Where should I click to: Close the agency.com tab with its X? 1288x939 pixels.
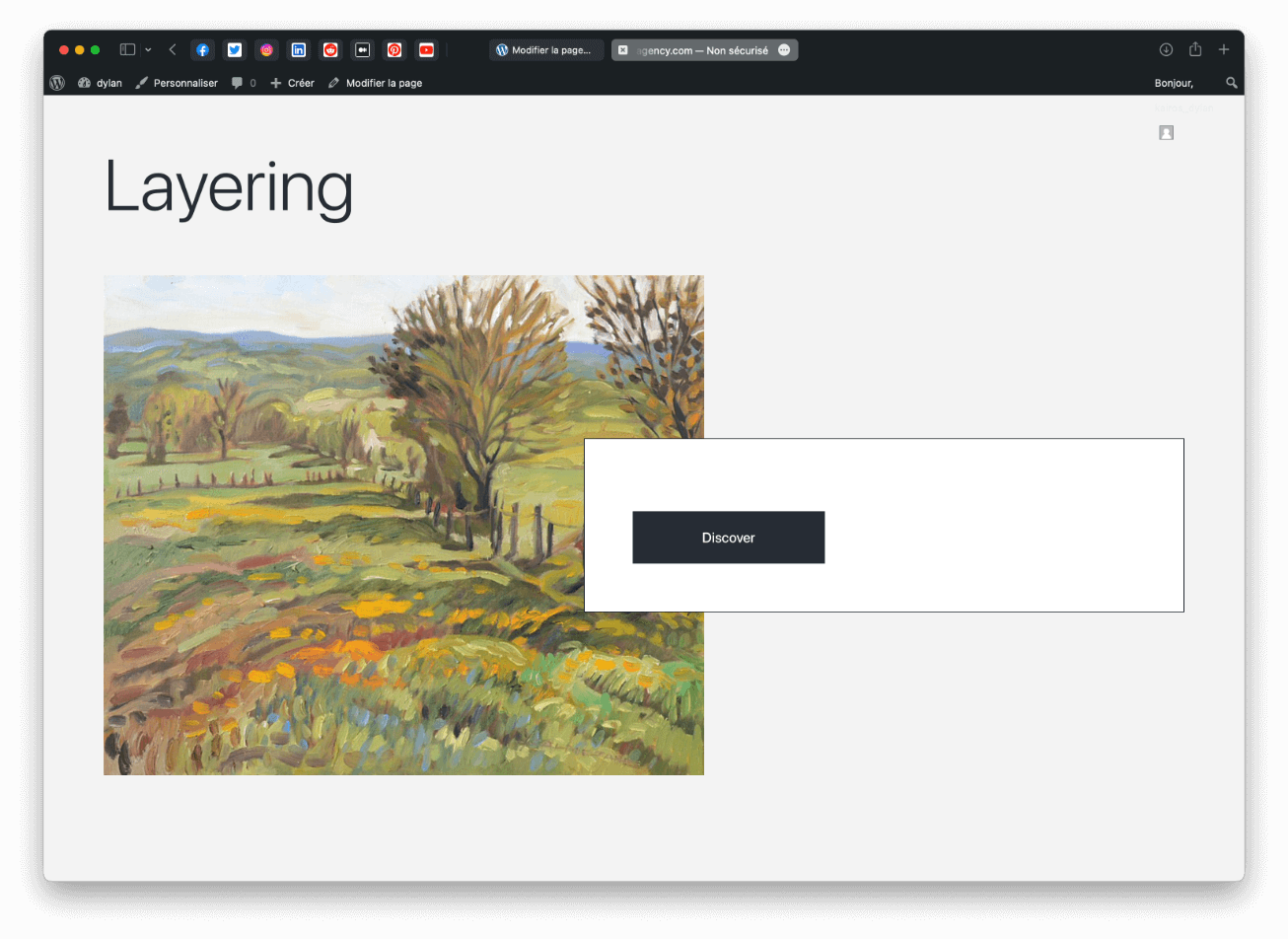[622, 50]
